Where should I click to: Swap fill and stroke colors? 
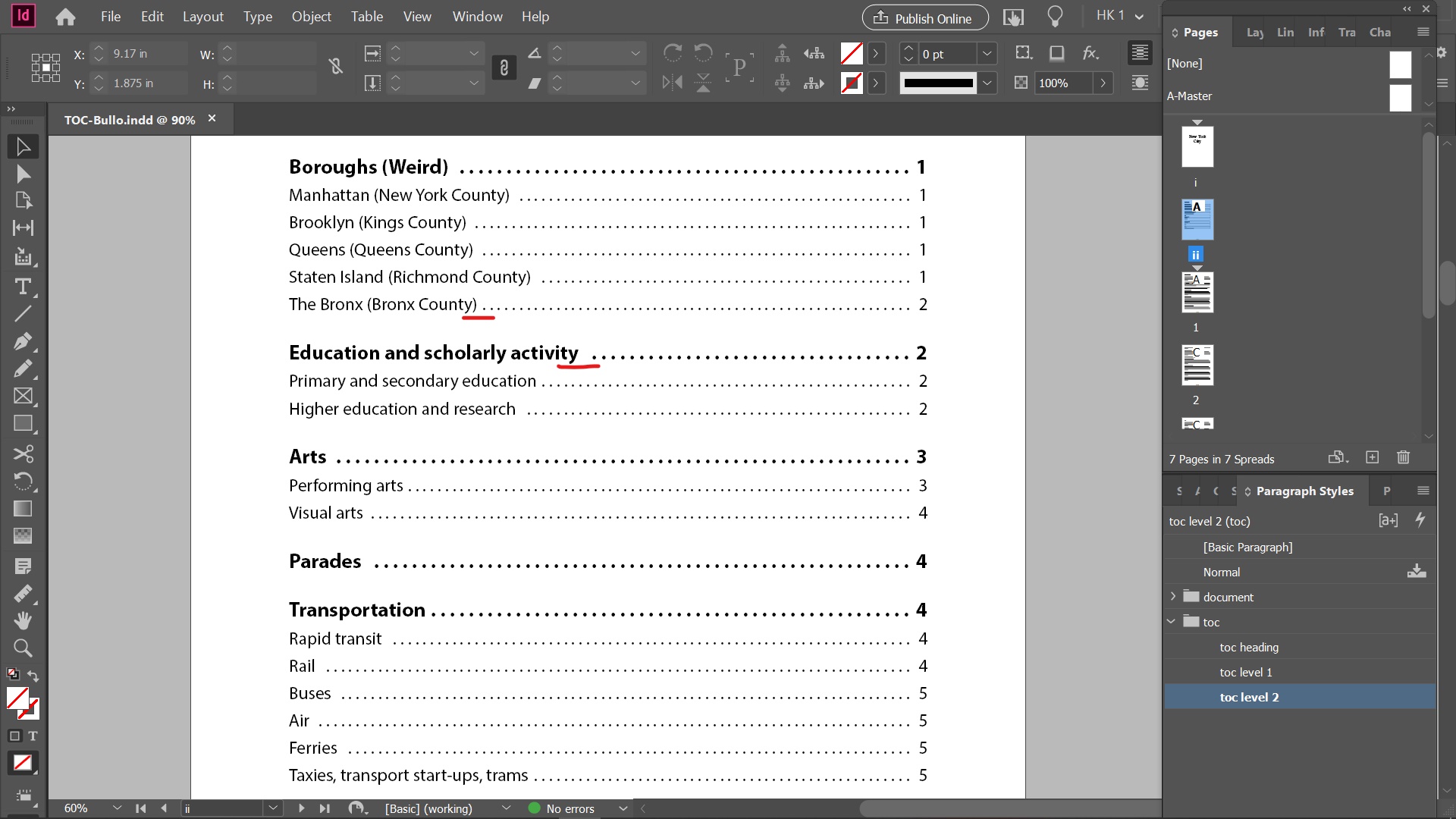pos(32,676)
